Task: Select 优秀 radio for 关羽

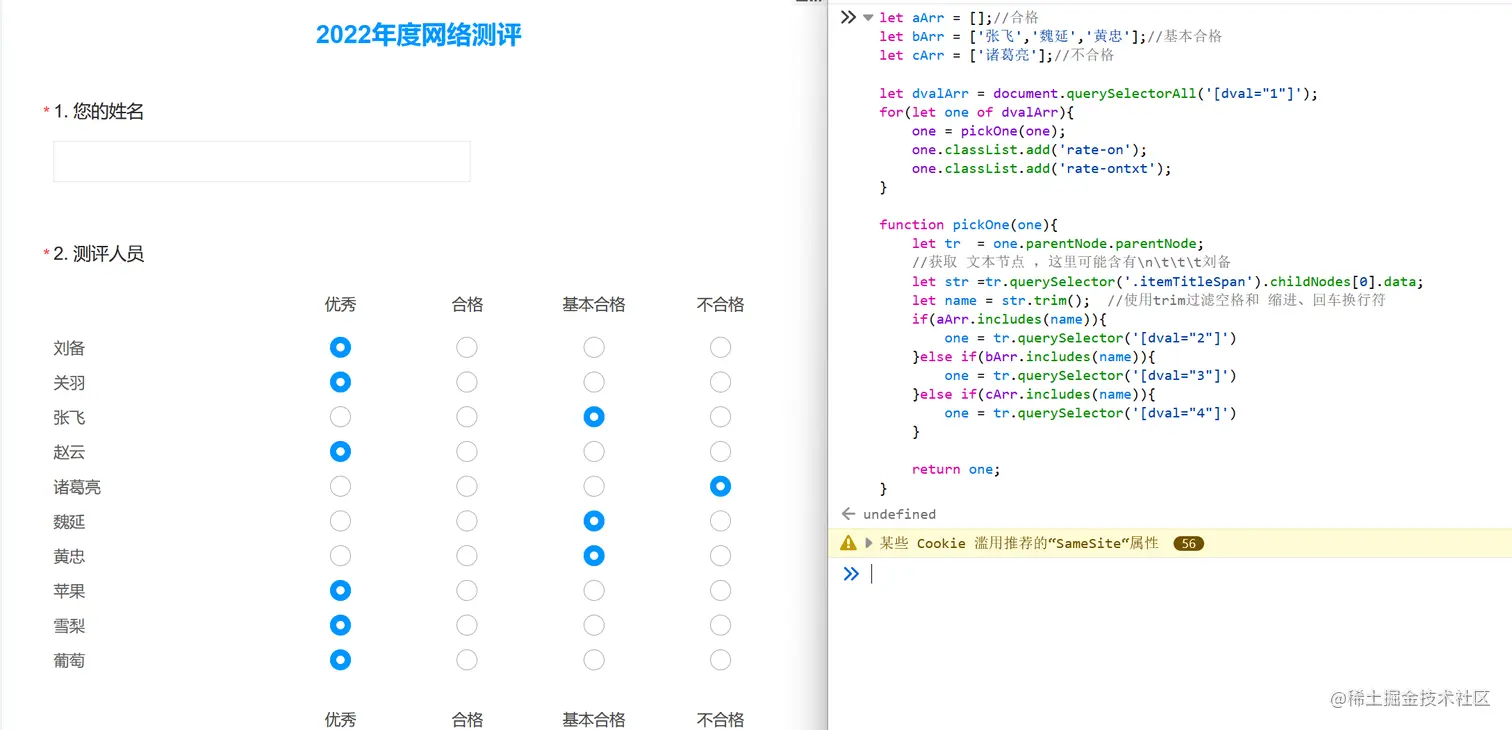Action: click(340, 382)
